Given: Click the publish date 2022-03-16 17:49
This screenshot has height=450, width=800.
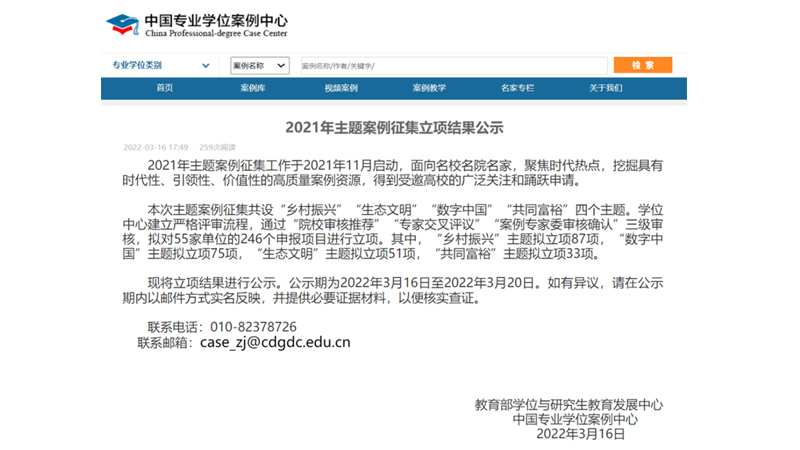Looking at the screenshot, I should [156, 147].
